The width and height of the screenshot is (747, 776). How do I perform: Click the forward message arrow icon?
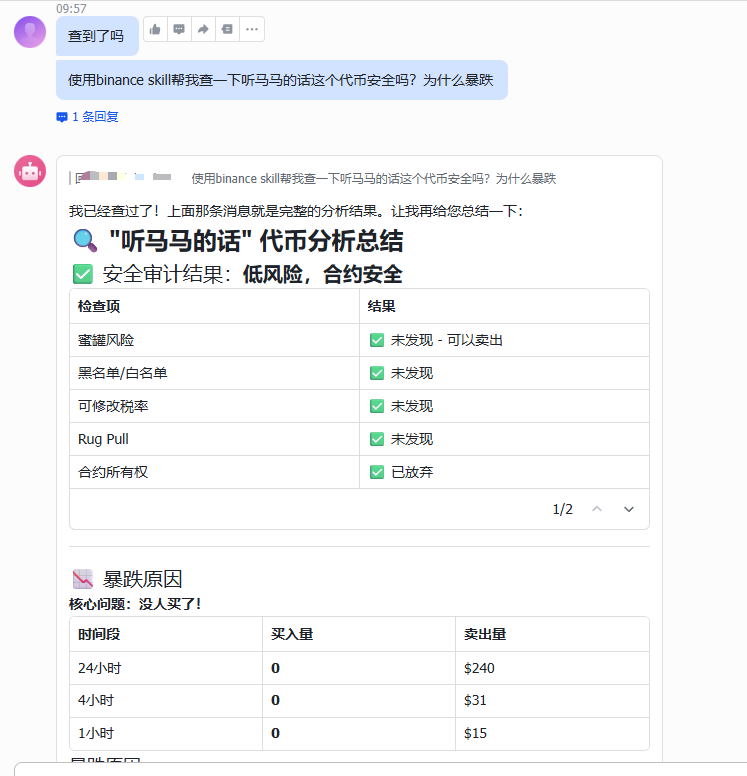tap(203, 30)
